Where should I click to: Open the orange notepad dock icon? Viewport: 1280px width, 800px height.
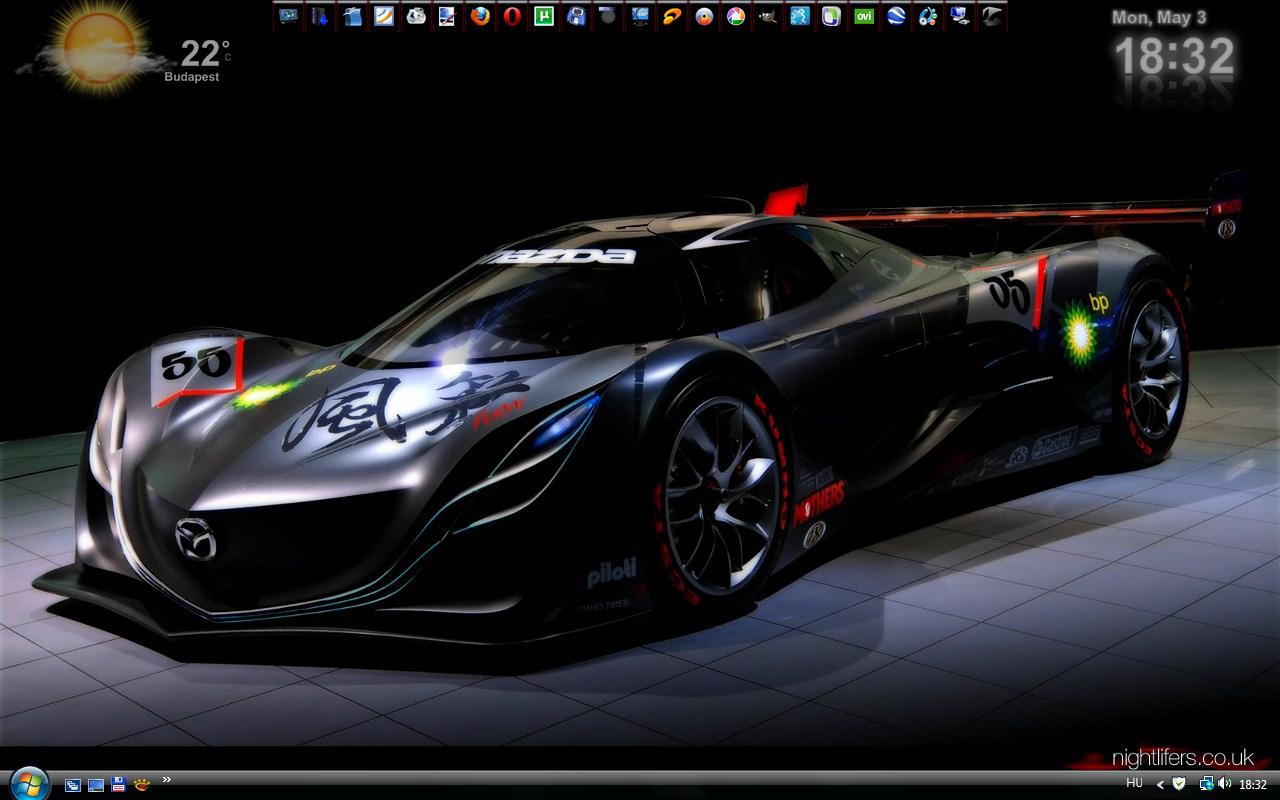click(384, 16)
